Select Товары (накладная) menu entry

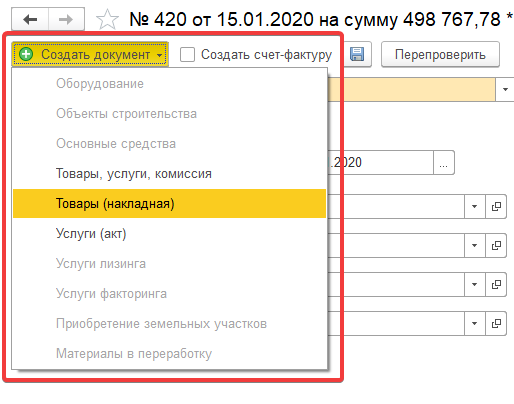(x=169, y=204)
